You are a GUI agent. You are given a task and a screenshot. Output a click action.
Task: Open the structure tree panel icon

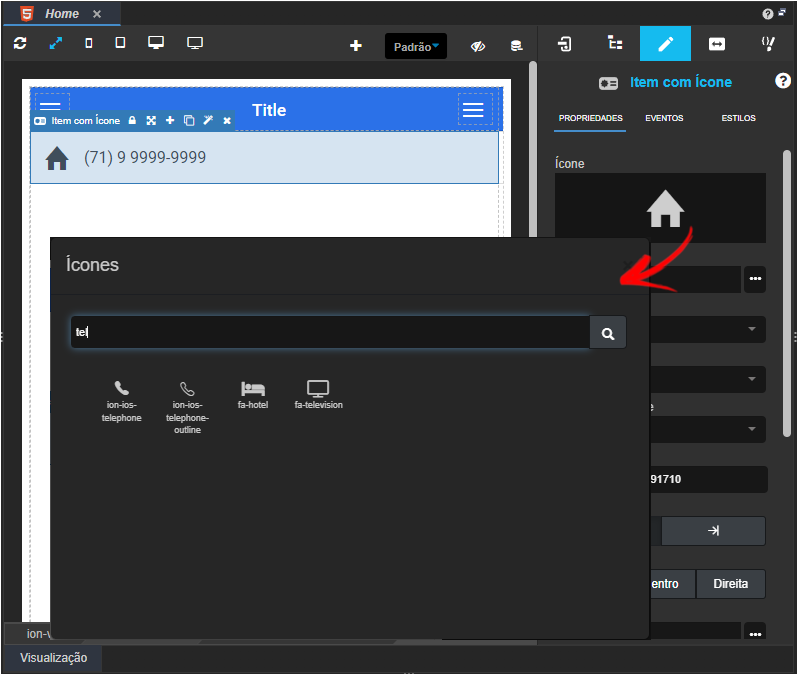point(615,43)
